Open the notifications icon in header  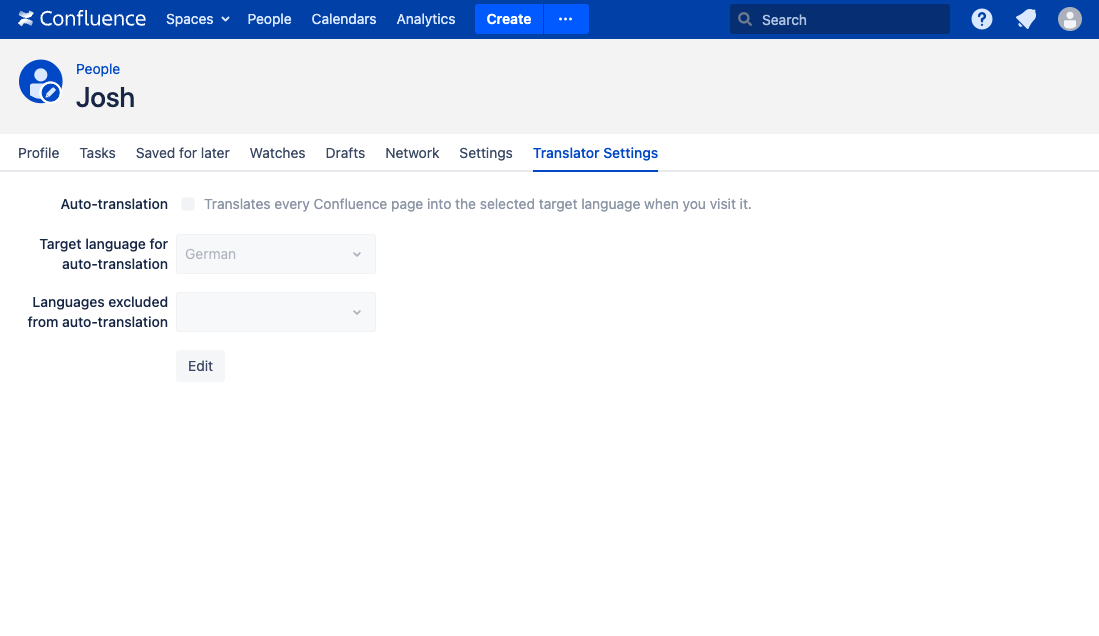1026,19
